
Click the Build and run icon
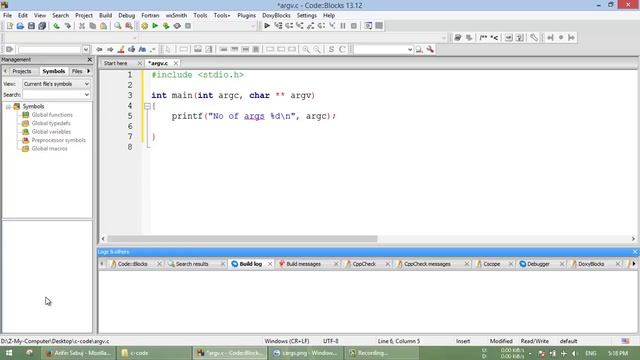[166, 26]
